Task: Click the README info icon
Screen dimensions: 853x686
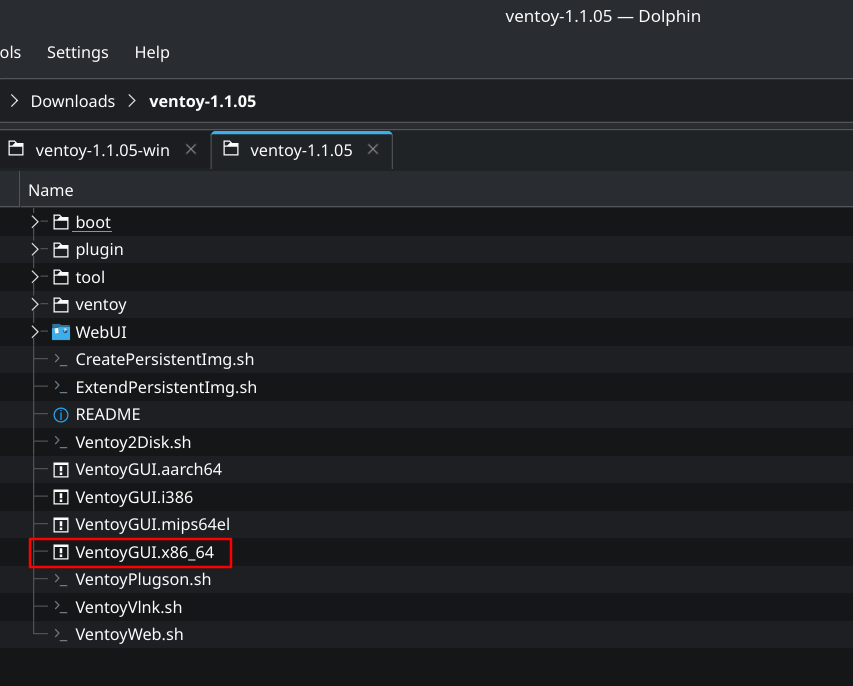Action: click(x=61, y=415)
